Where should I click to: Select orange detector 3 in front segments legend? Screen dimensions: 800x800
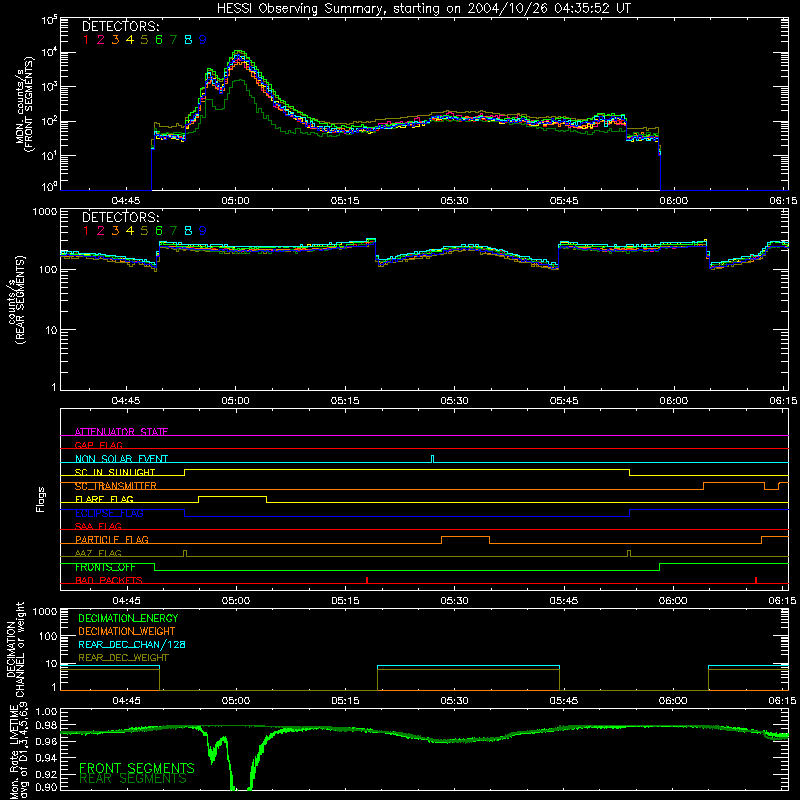click(115, 39)
